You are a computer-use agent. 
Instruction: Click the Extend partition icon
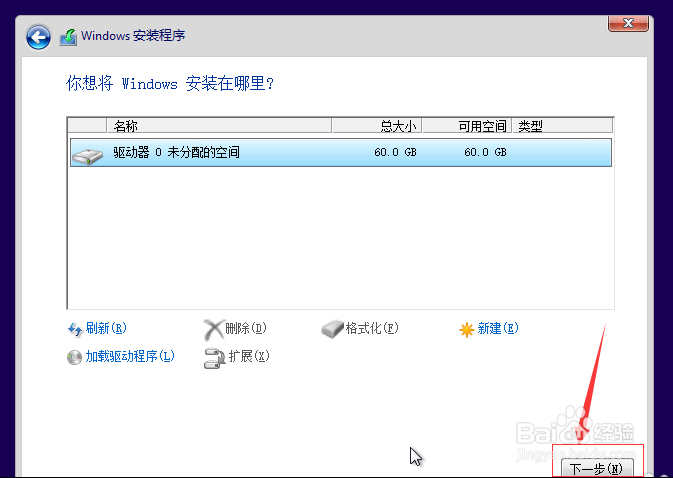214,358
